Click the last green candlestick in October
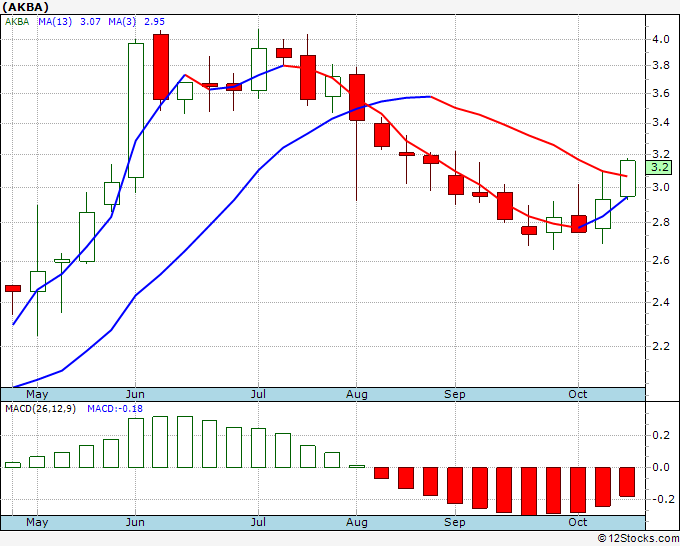The image size is (680, 546). pos(628,178)
